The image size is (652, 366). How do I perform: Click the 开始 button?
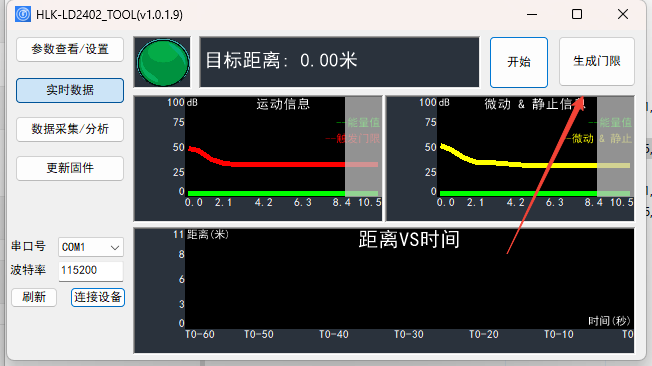point(519,62)
